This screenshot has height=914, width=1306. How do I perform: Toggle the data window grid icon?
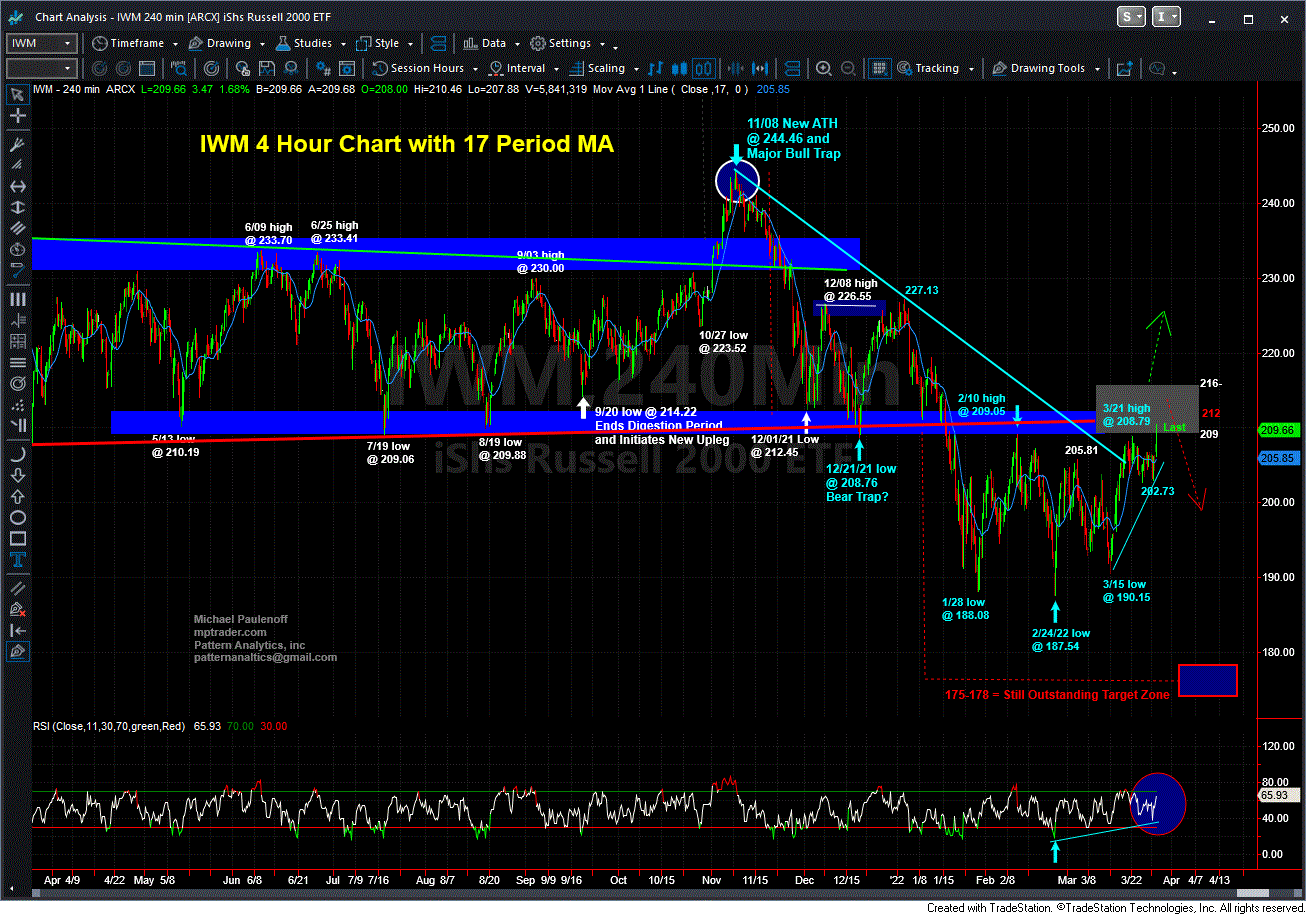tap(879, 68)
